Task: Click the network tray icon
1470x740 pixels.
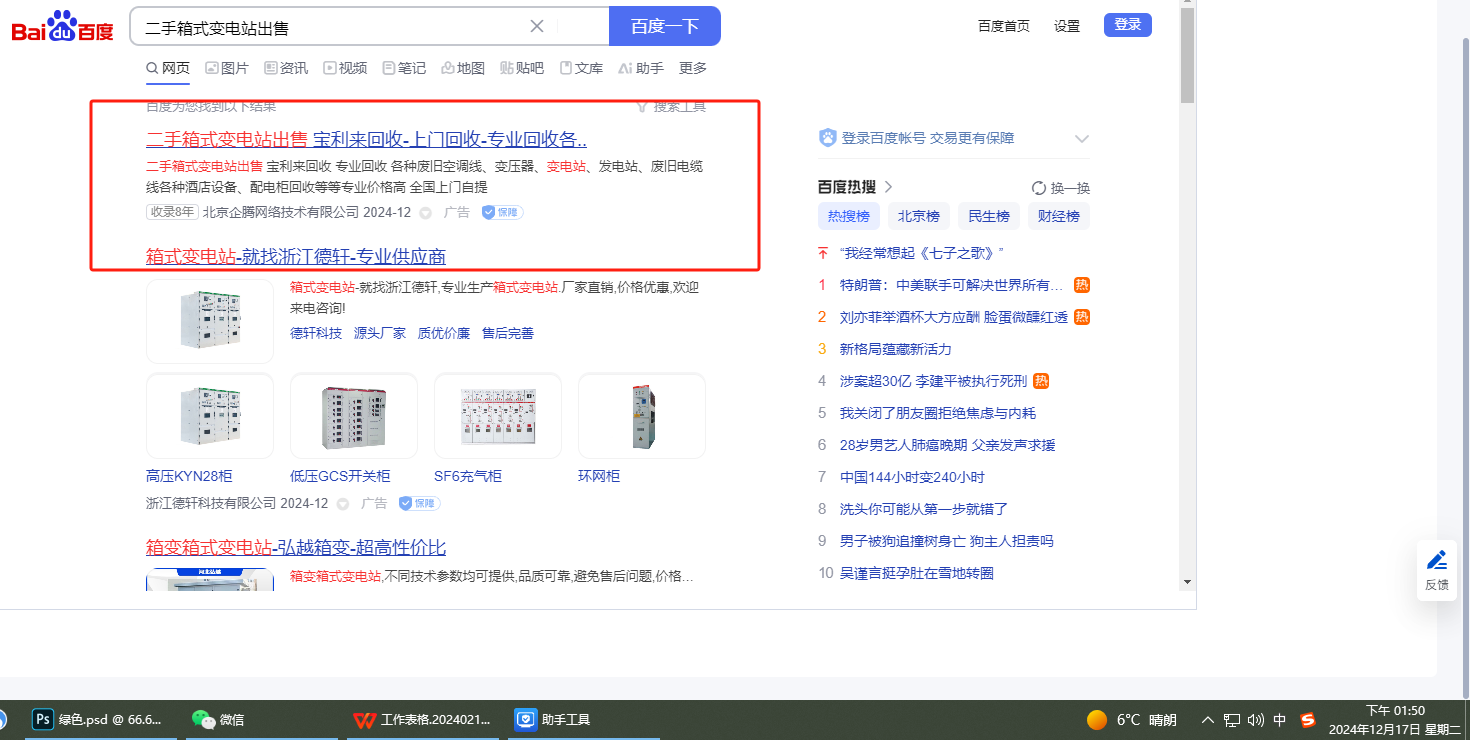Action: 1232,720
